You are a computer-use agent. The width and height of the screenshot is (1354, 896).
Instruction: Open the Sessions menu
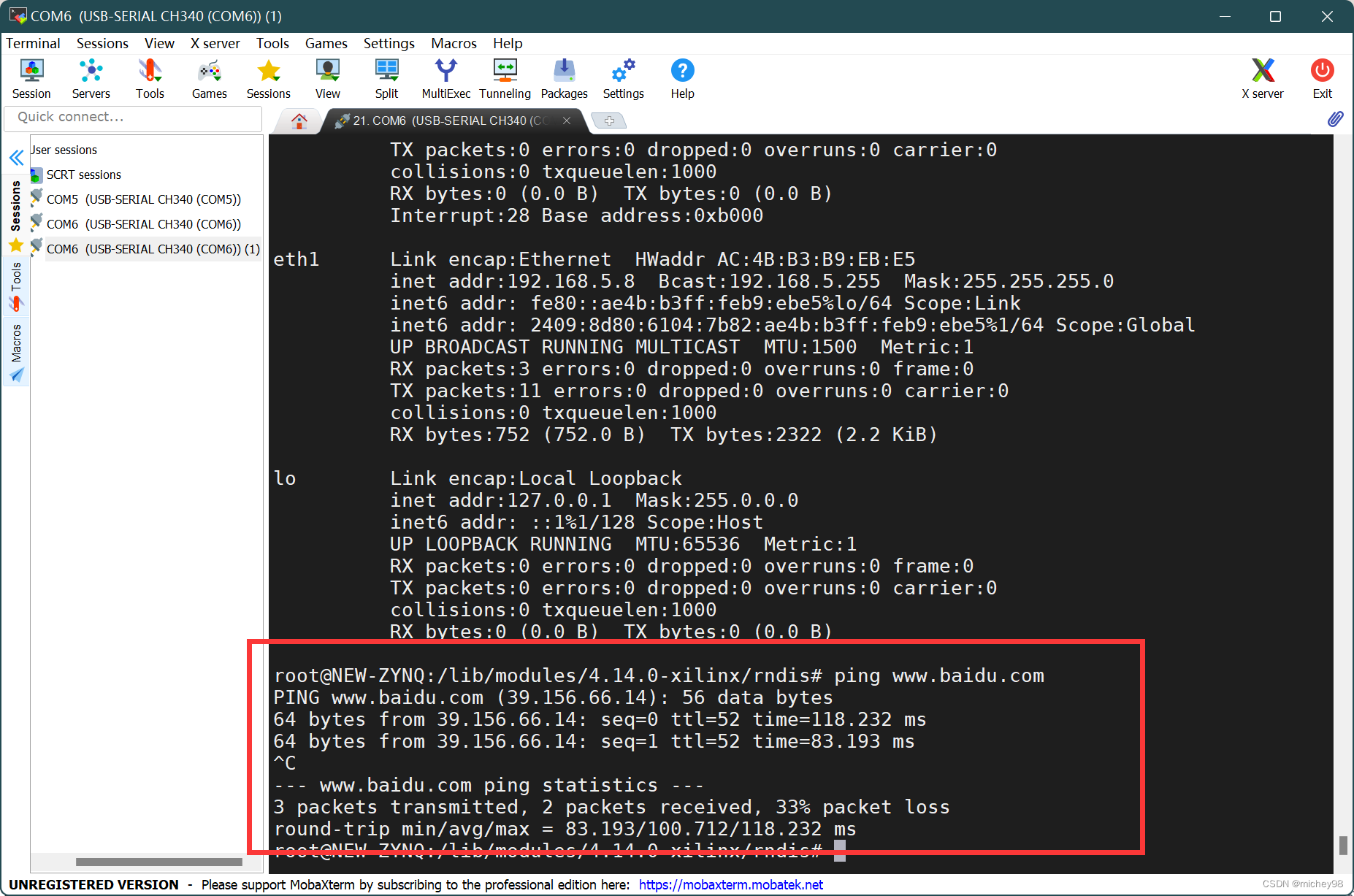point(102,43)
